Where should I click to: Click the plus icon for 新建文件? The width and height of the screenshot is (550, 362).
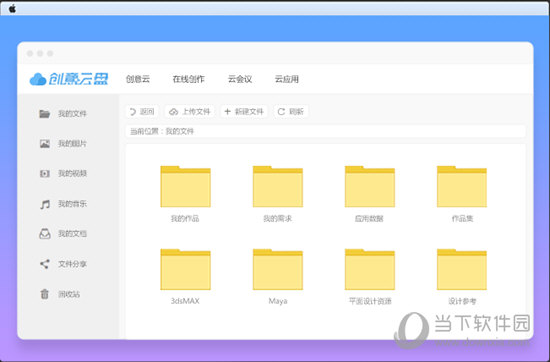[x=227, y=112]
